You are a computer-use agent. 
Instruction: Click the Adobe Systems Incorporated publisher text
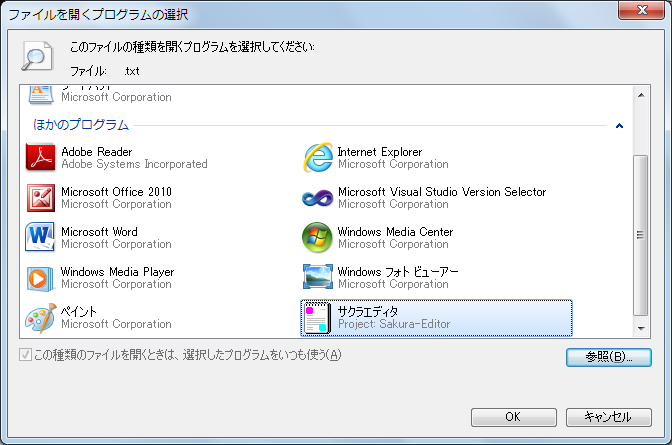pyautogui.click(x=134, y=164)
